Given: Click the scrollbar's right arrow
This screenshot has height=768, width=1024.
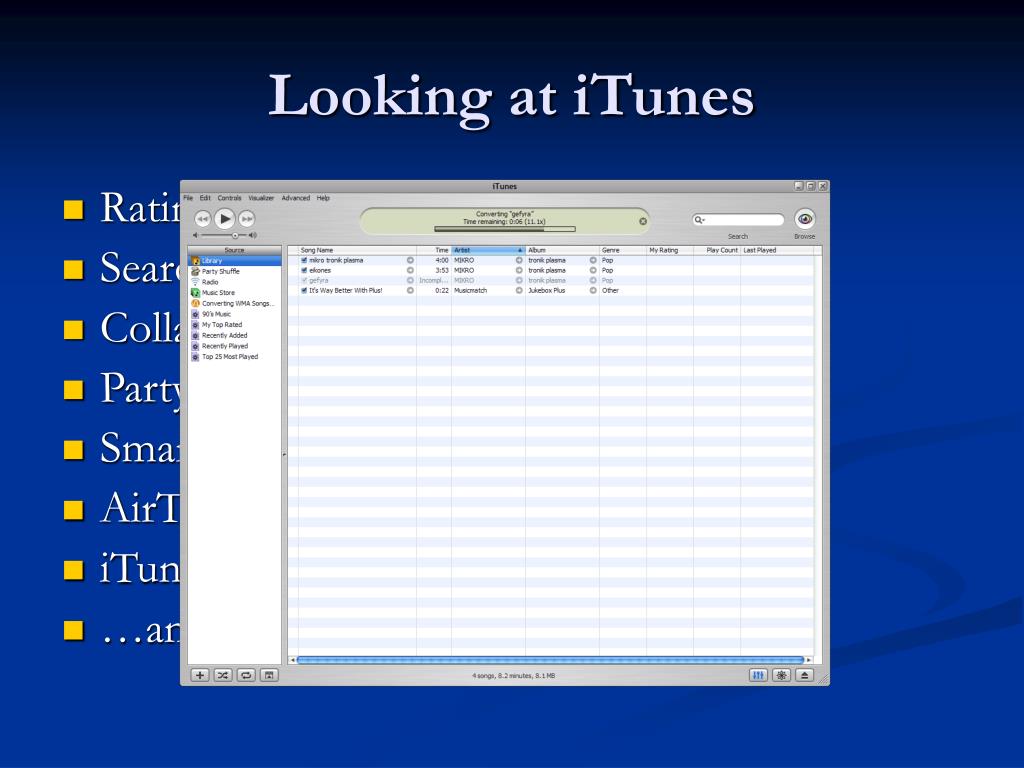Looking at the screenshot, I should click(809, 660).
